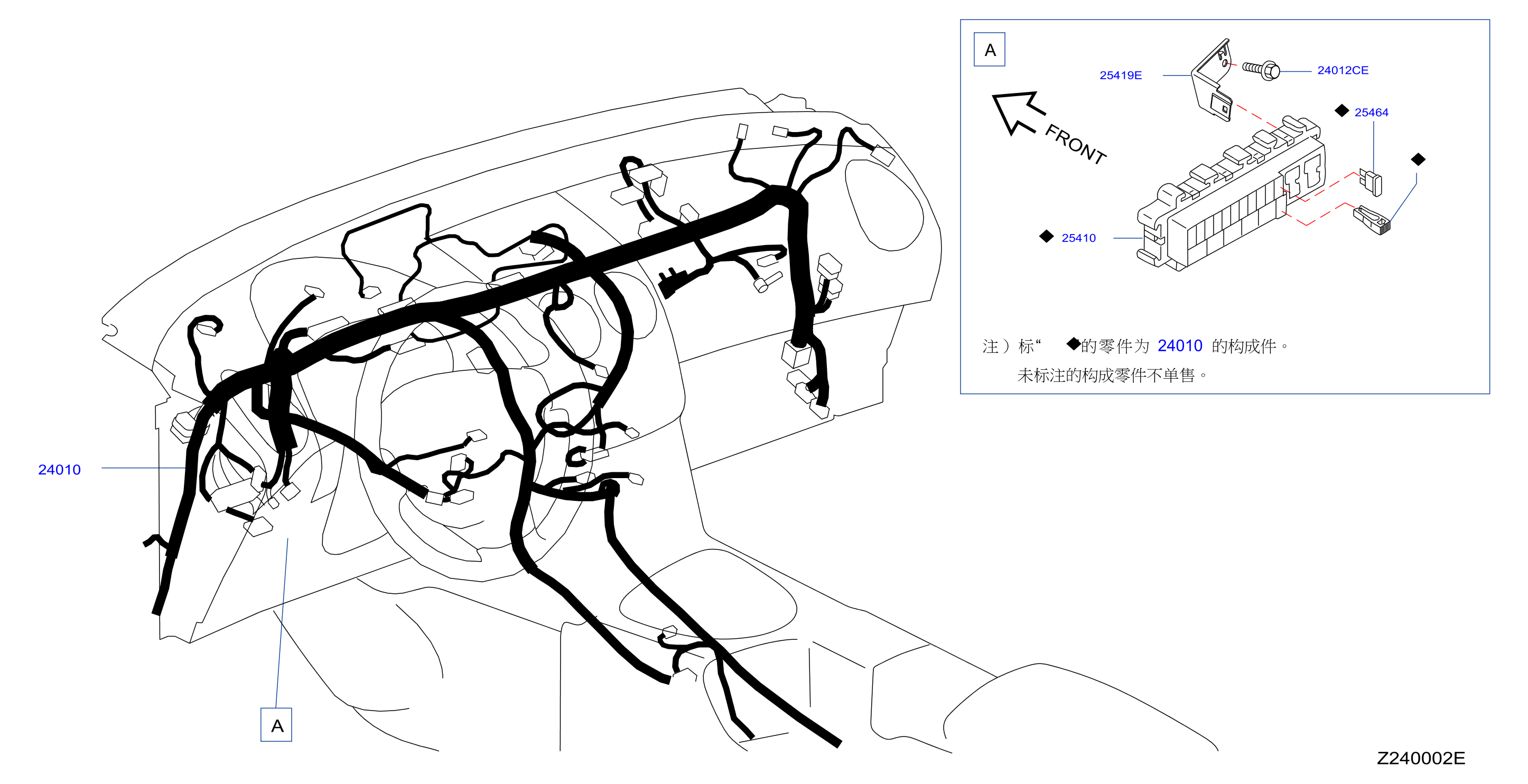Click the 24012CE bolt part number
The width and height of the screenshot is (1528, 784).
pos(1343,71)
